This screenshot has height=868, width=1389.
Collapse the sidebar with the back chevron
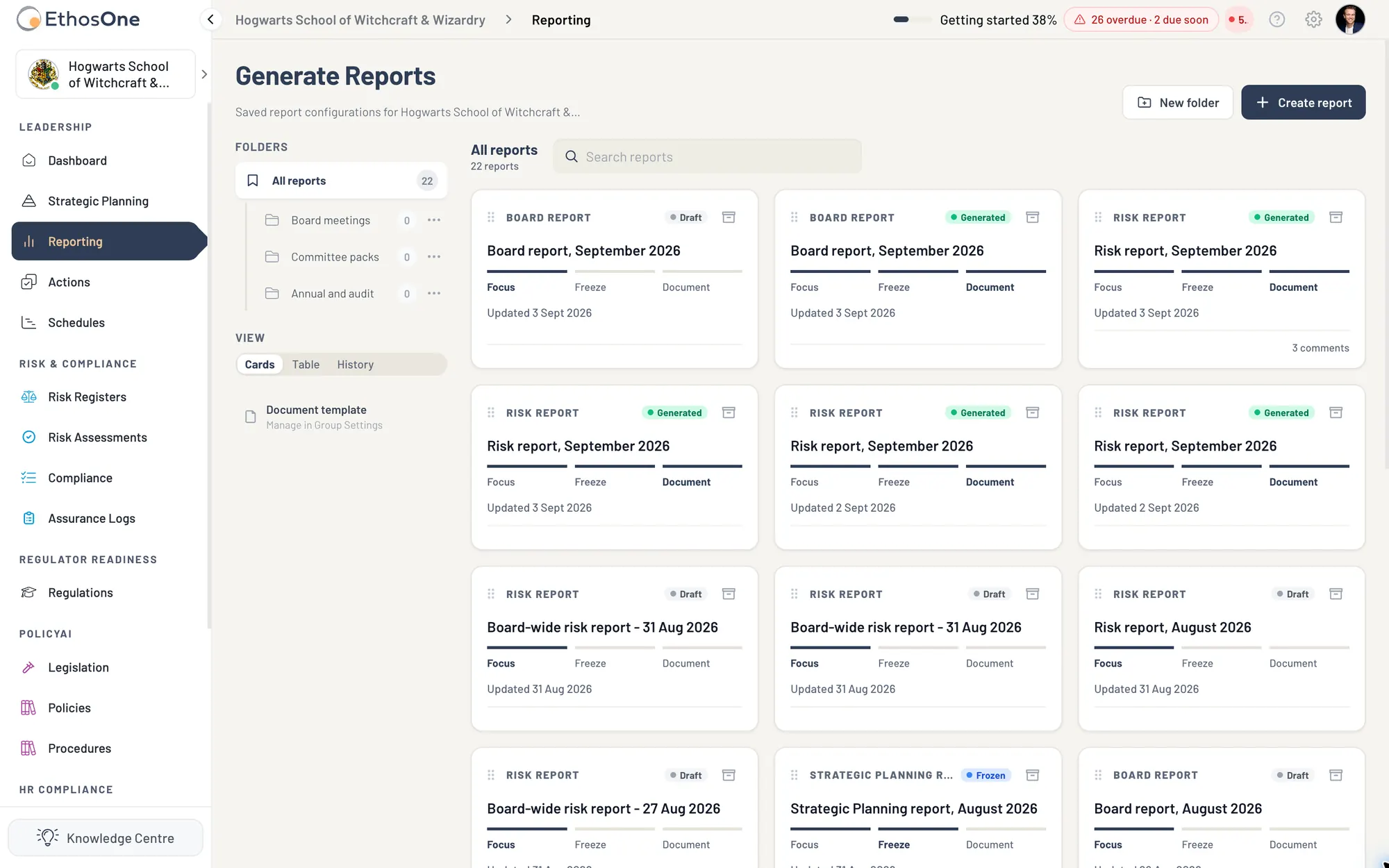[210, 19]
